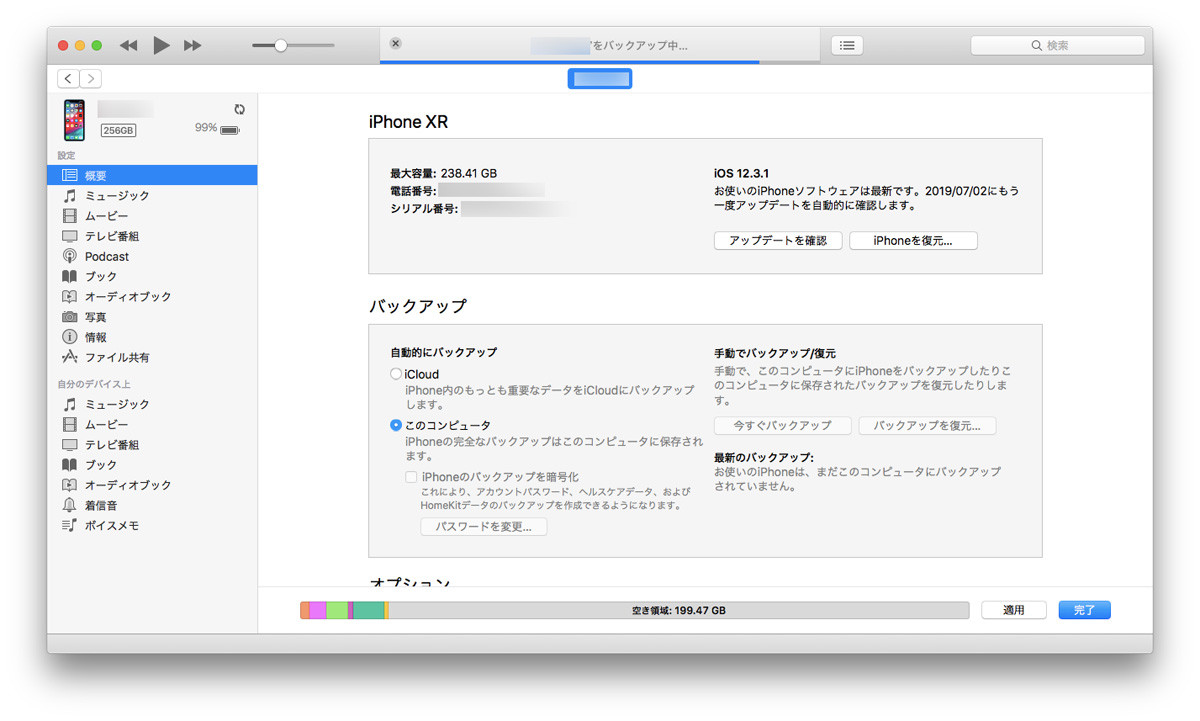Focus the 検索 search field
The height and width of the screenshot is (721, 1200).
click(1057, 45)
